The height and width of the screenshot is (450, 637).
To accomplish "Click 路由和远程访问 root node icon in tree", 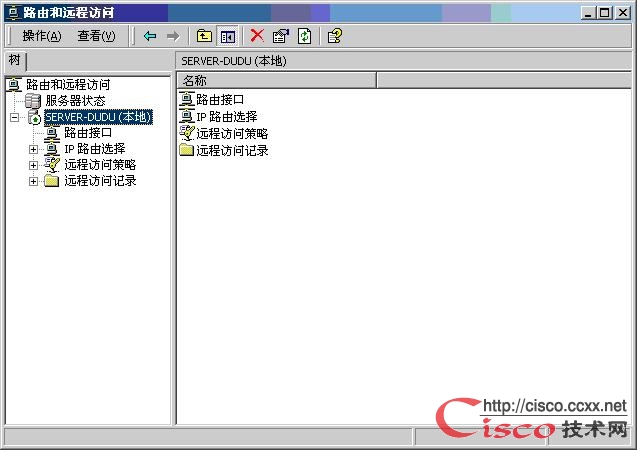I will (x=14, y=84).
